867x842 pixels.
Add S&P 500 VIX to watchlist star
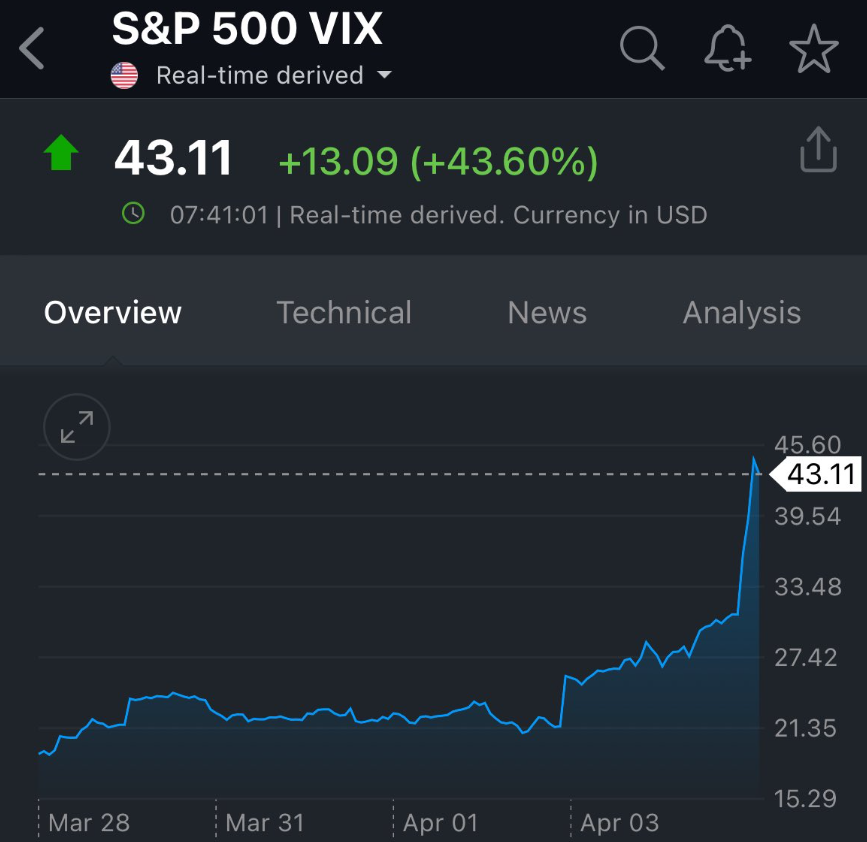click(813, 47)
